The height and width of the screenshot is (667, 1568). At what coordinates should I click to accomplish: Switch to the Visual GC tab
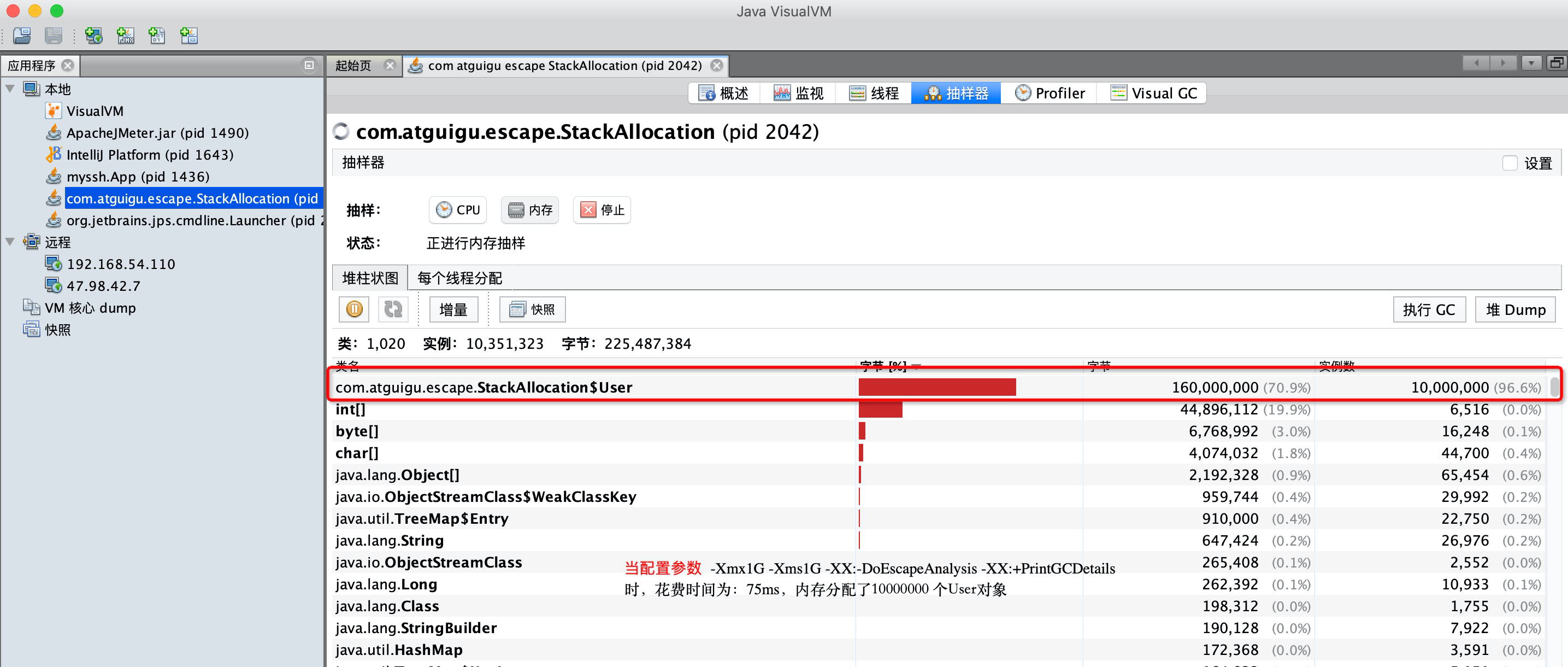click(1154, 93)
